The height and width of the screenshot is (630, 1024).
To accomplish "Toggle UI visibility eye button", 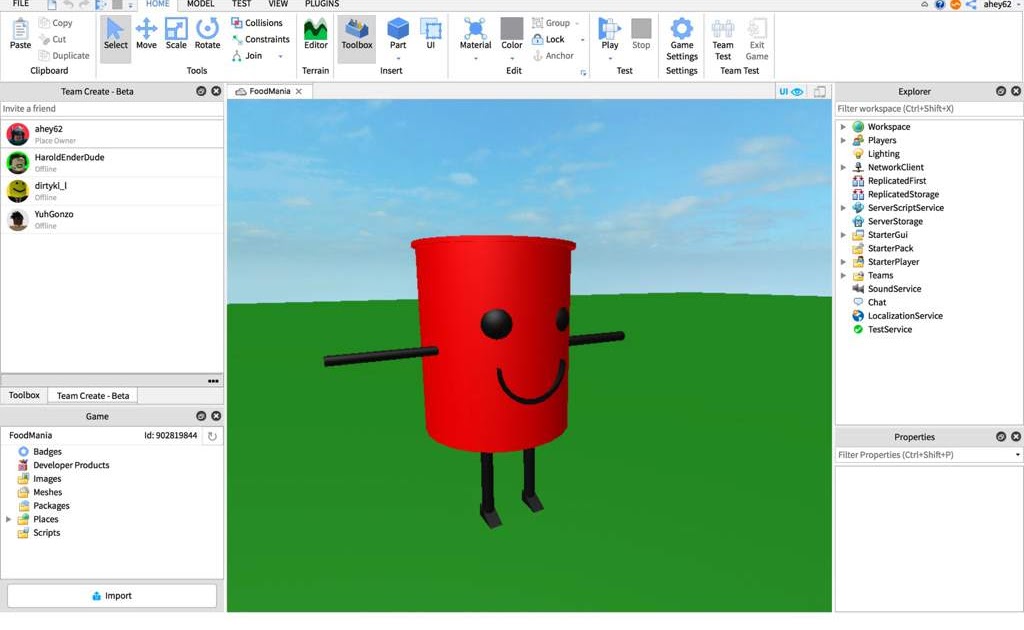I will (x=791, y=91).
